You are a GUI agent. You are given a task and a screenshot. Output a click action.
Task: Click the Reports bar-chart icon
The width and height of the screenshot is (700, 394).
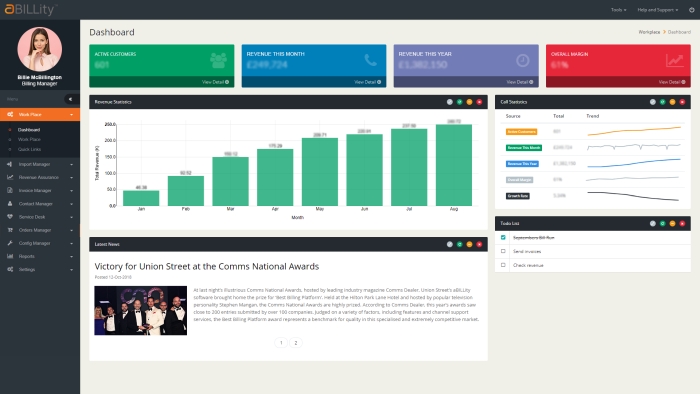(x=10, y=256)
